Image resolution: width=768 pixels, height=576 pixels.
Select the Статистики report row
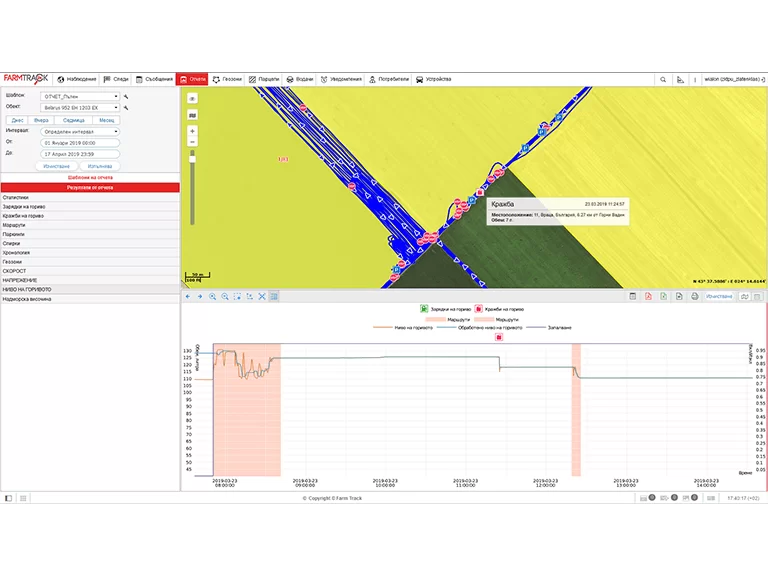point(90,197)
